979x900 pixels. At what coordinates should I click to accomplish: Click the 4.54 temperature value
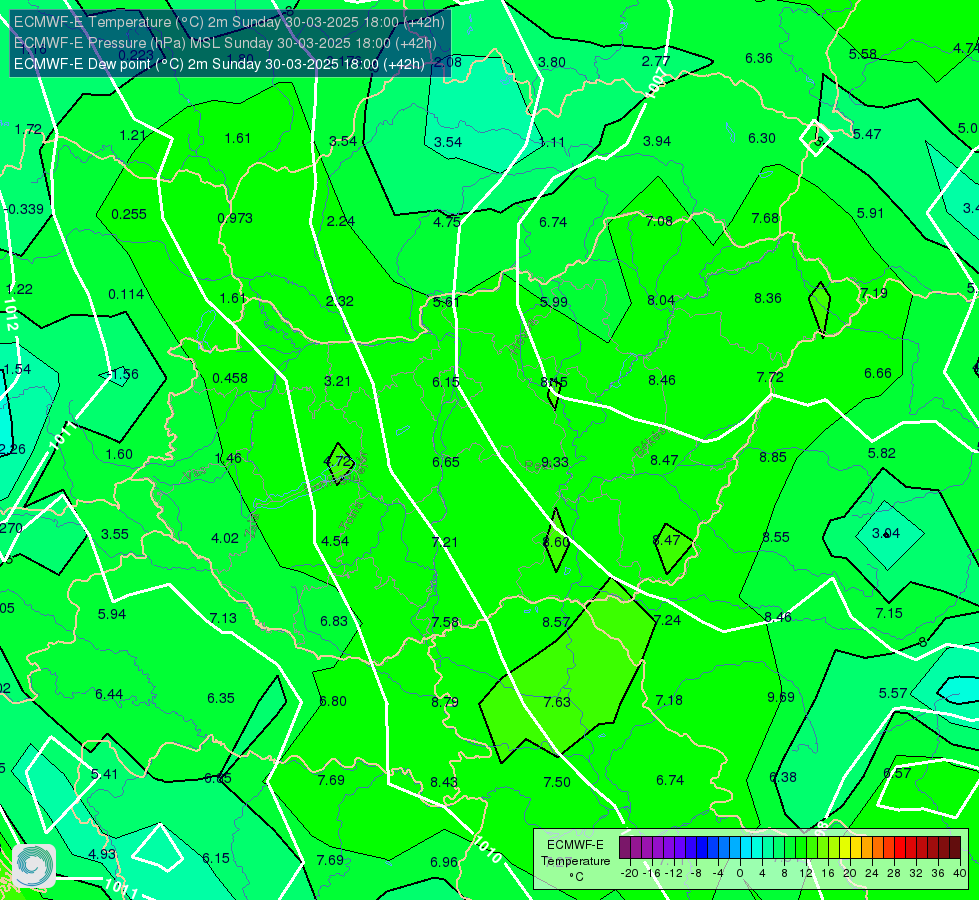tap(335, 541)
